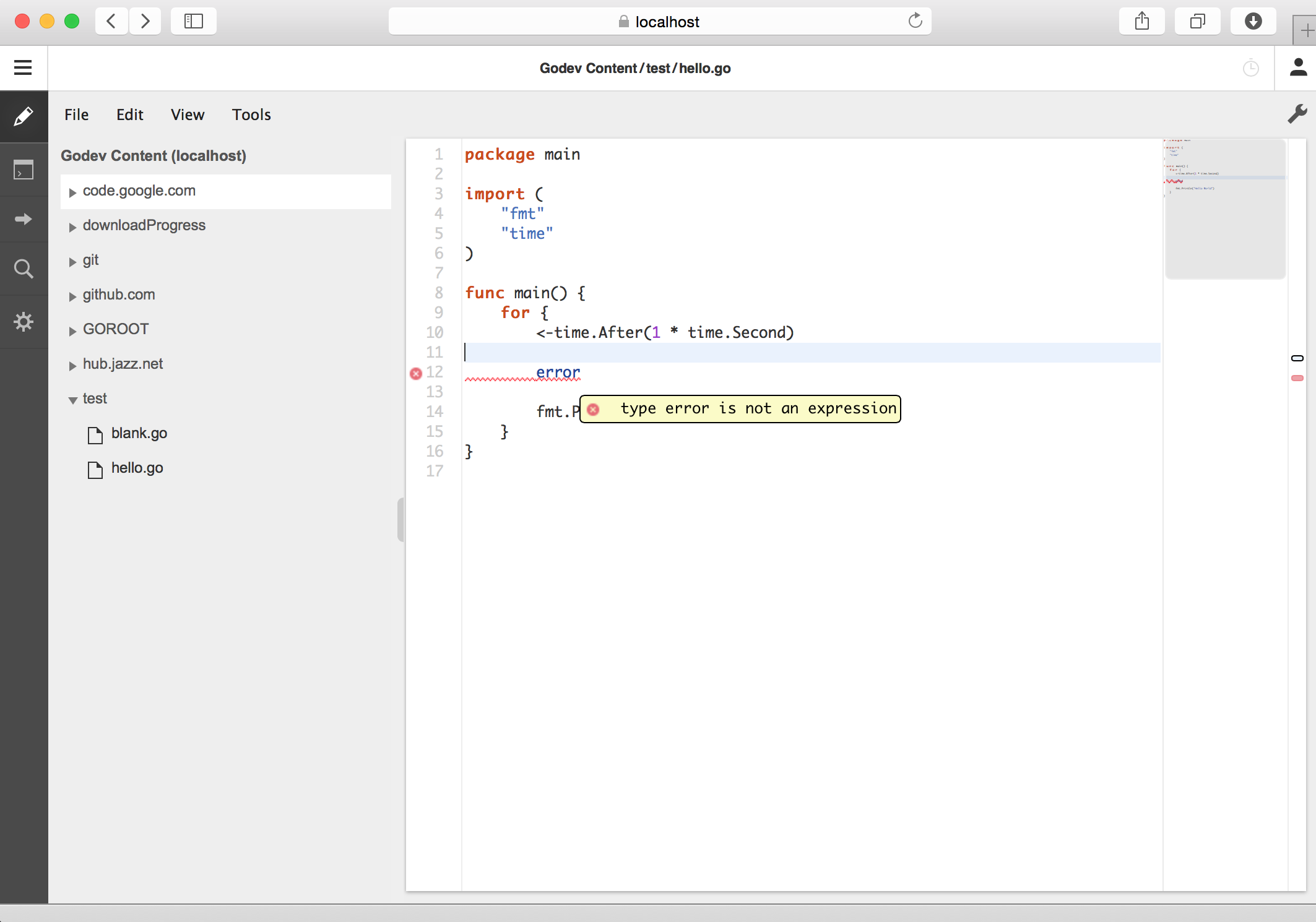Open the File menu

pos(77,114)
